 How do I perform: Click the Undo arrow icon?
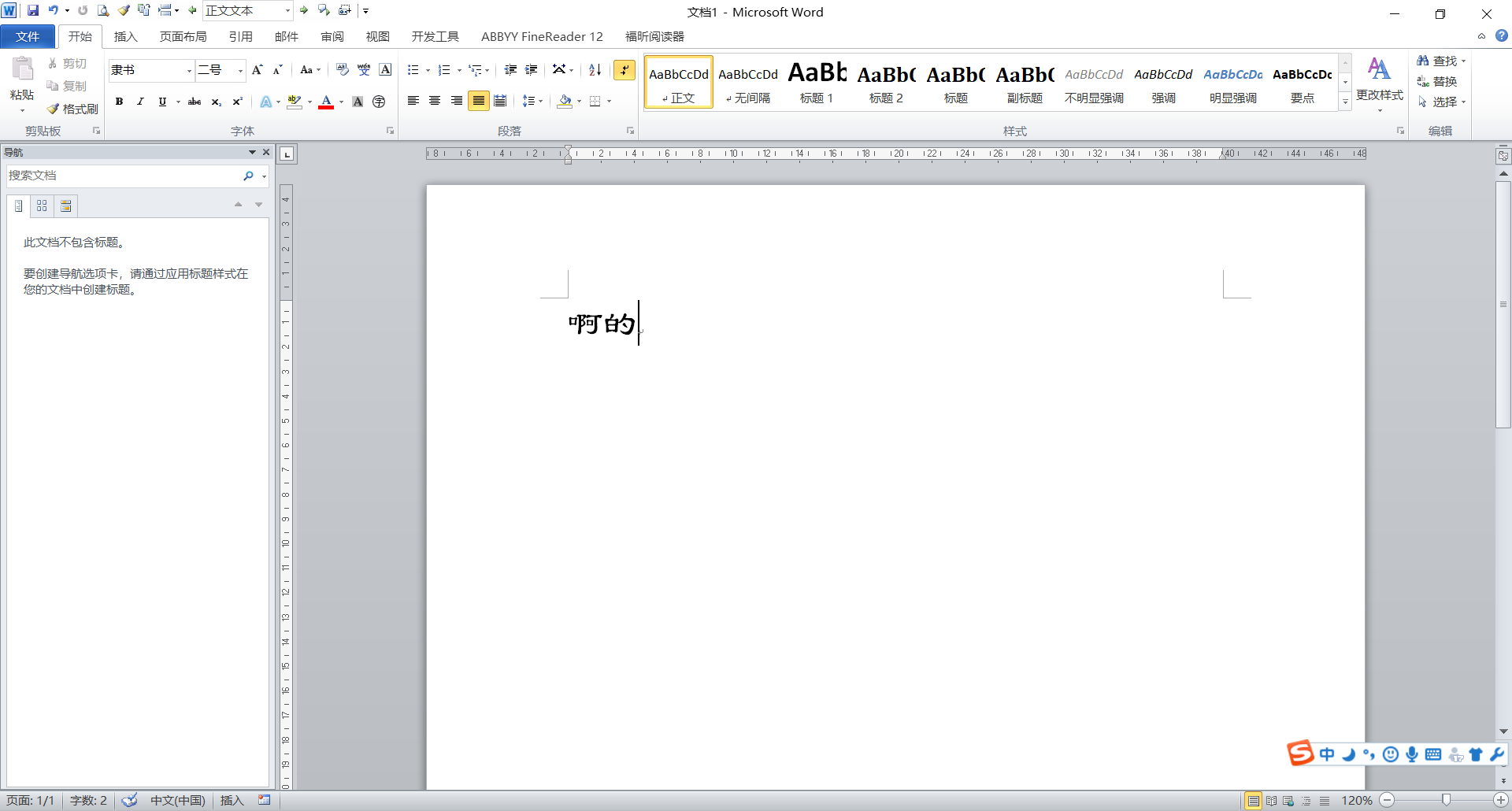click(x=53, y=10)
